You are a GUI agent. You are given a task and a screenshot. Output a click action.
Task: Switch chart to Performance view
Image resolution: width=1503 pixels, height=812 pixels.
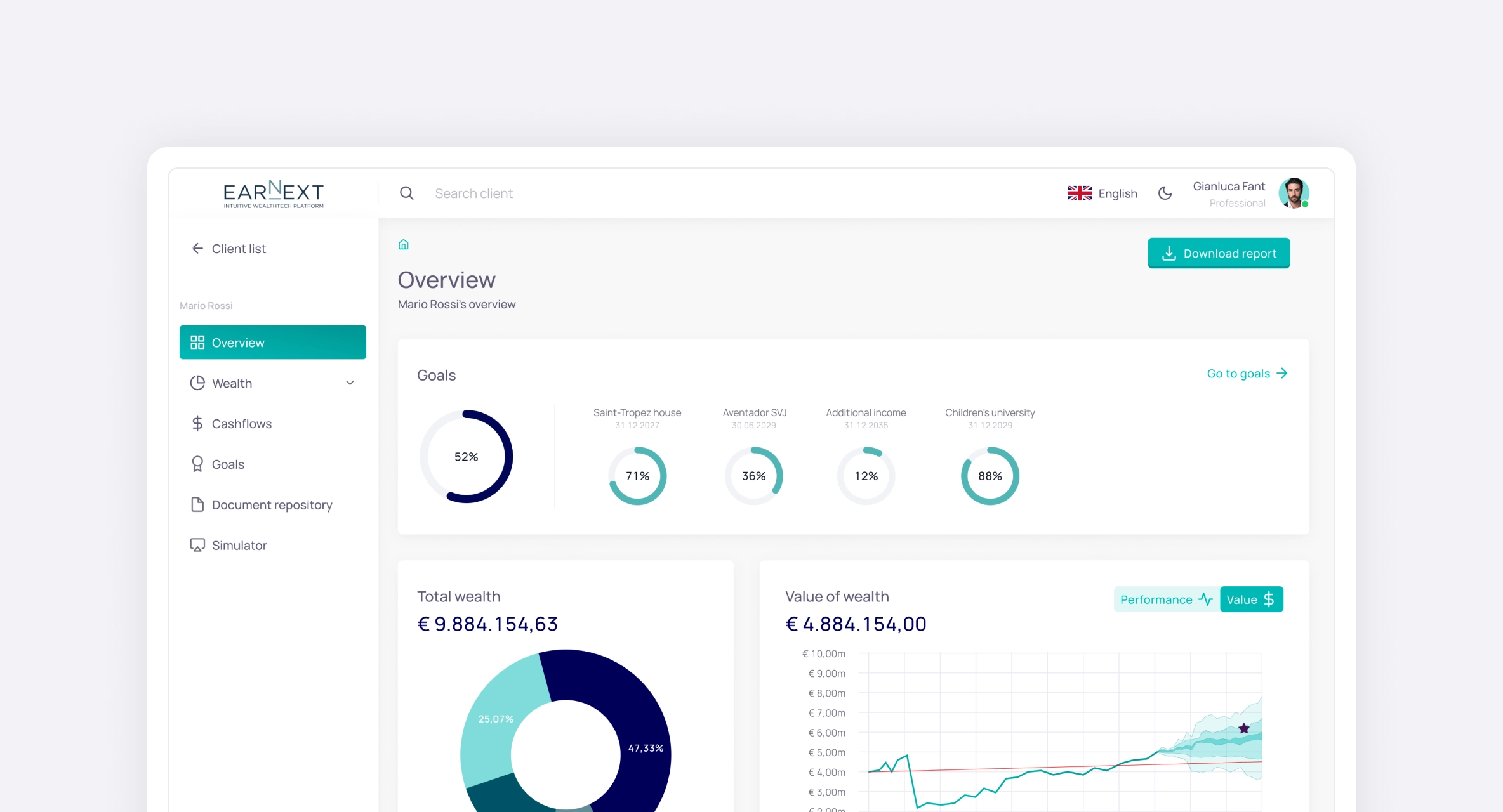point(1165,599)
